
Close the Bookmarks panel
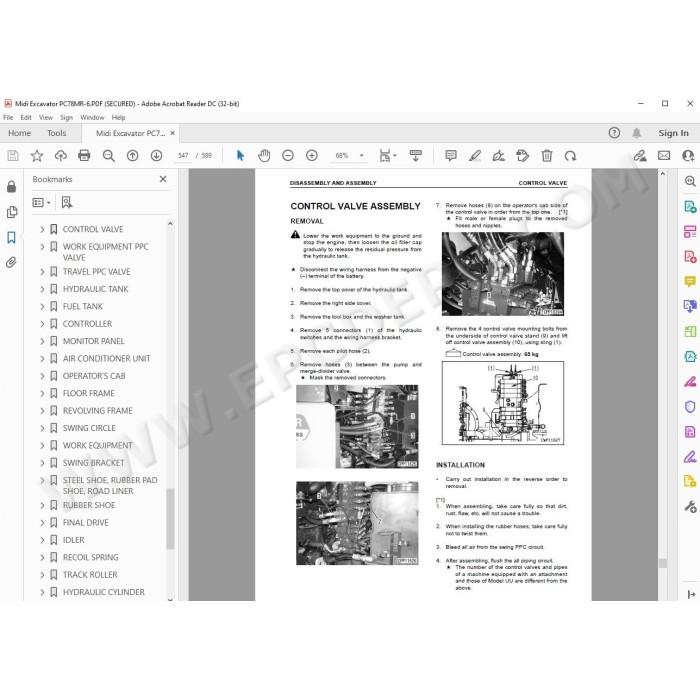163,179
